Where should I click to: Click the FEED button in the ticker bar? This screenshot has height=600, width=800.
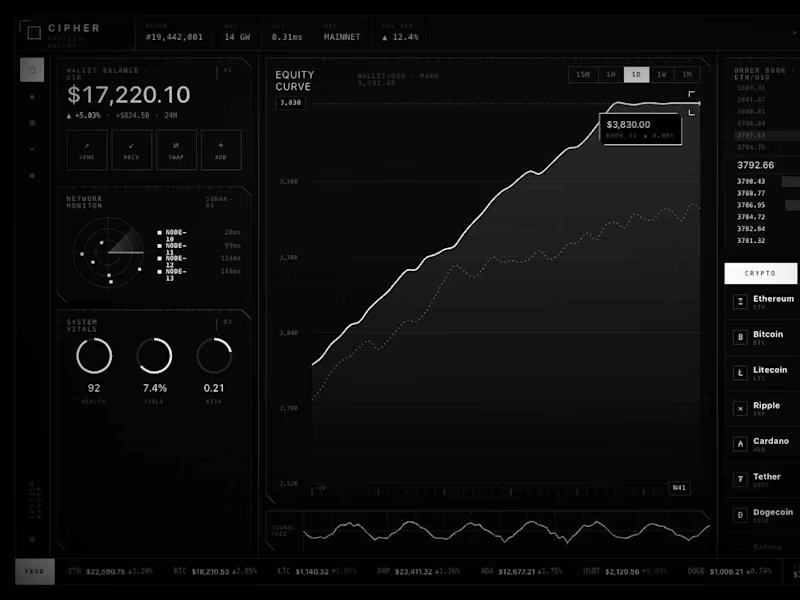pos(35,571)
